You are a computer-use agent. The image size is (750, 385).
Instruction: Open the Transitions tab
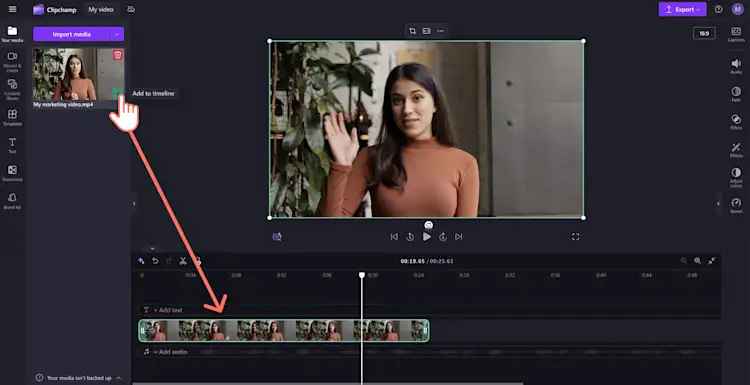(12, 173)
